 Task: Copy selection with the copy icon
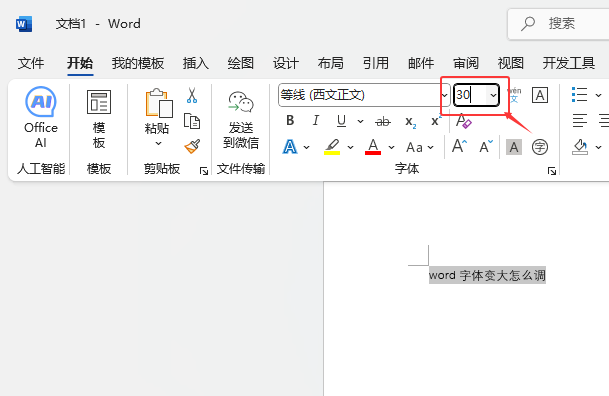coord(192,121)
